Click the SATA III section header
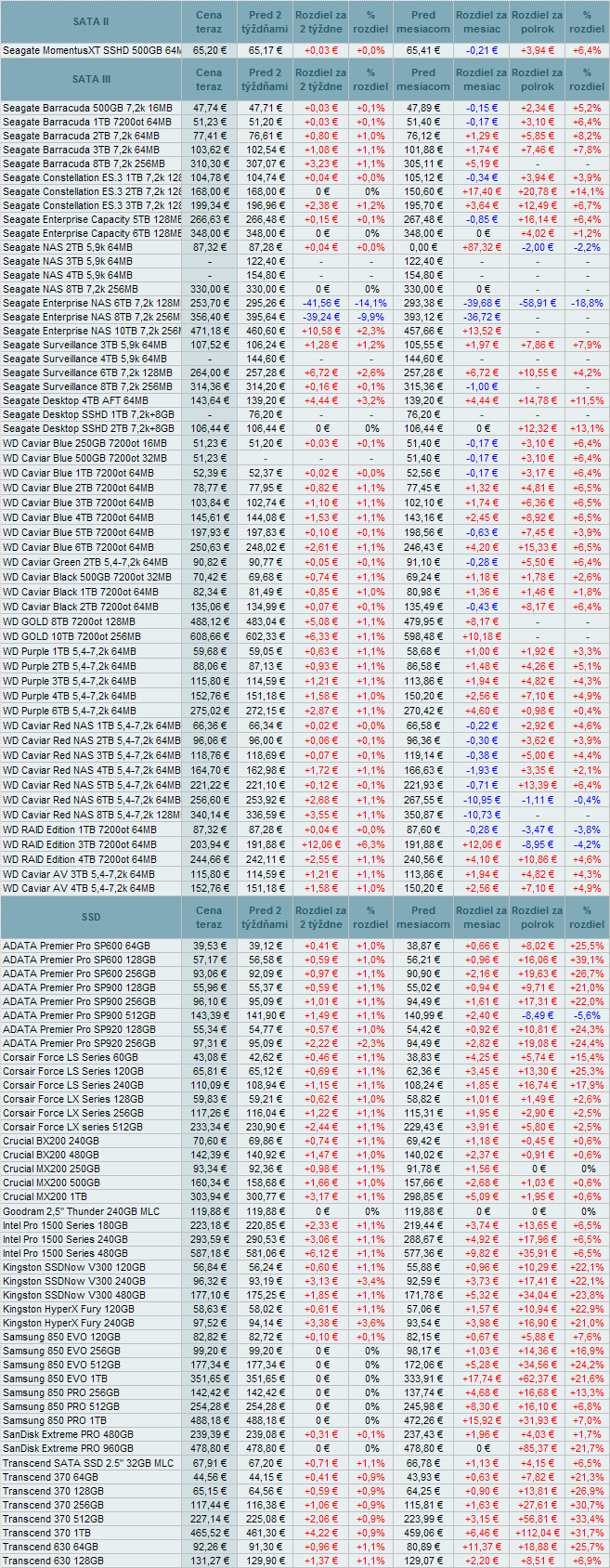The width and height of the screenshot is (610, 1568). pos(91,80)
